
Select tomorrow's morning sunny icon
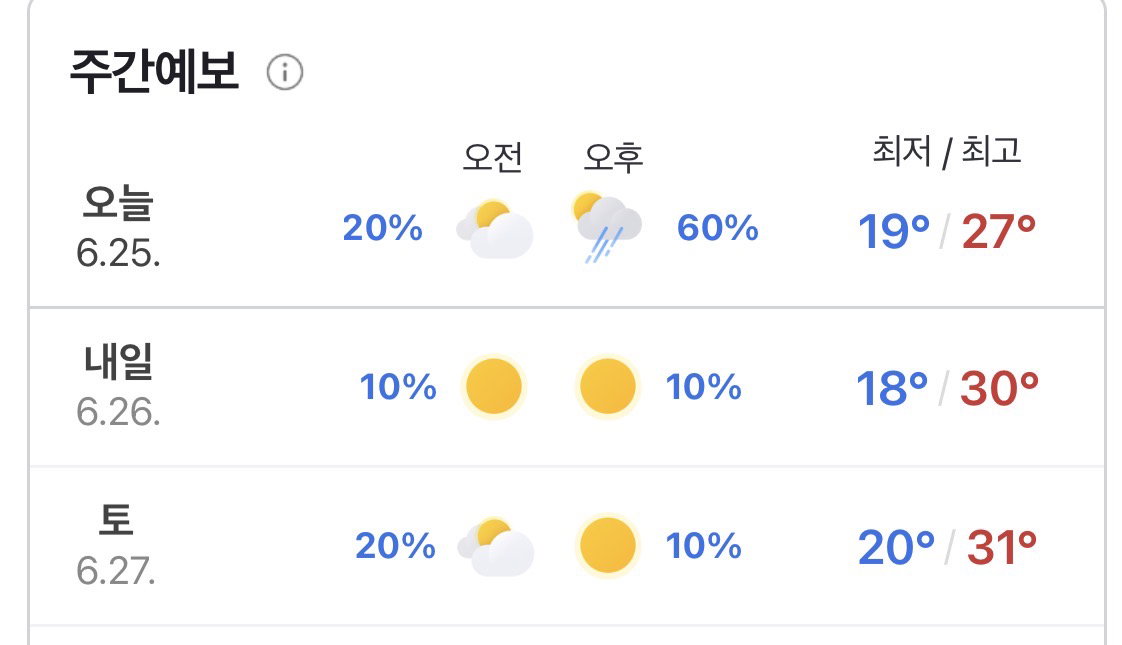tap(494, 387)
